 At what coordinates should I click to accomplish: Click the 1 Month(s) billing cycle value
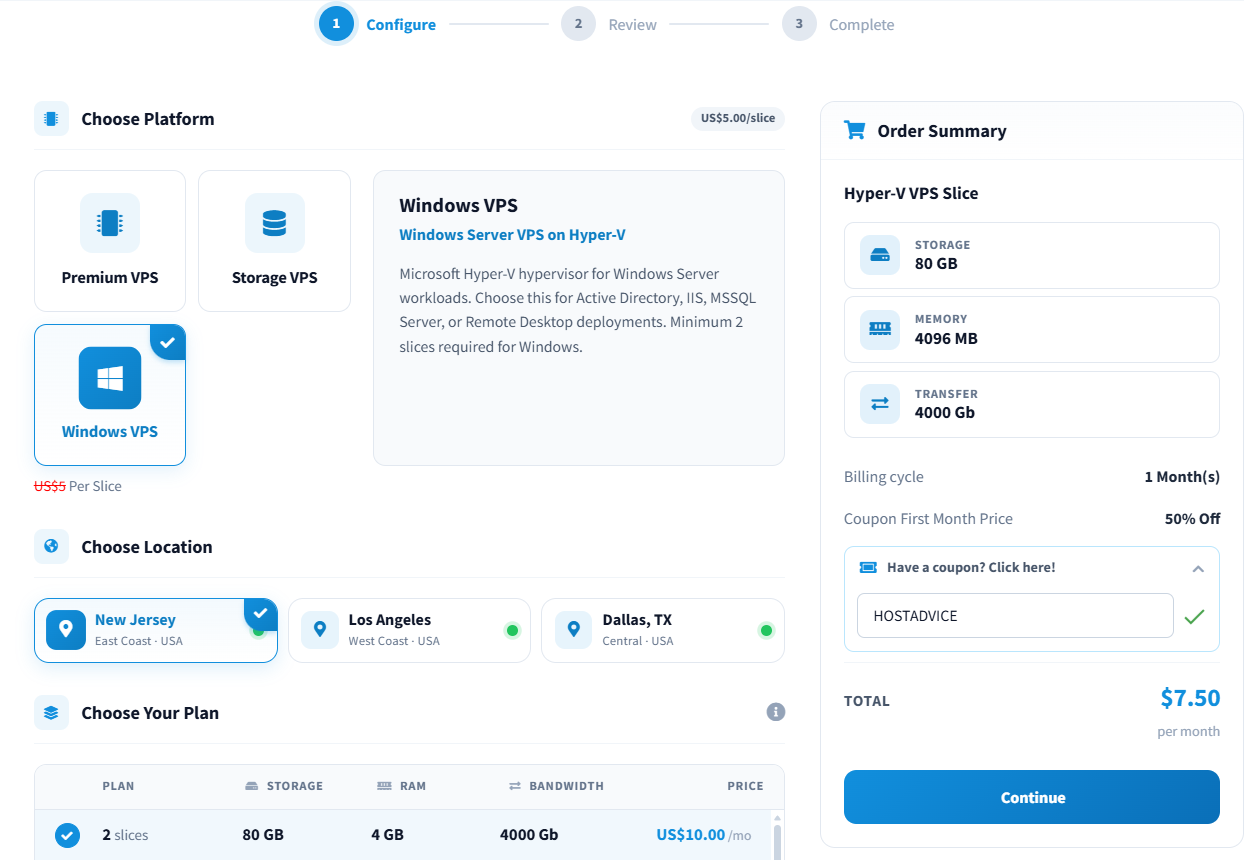coord(1182,477)
